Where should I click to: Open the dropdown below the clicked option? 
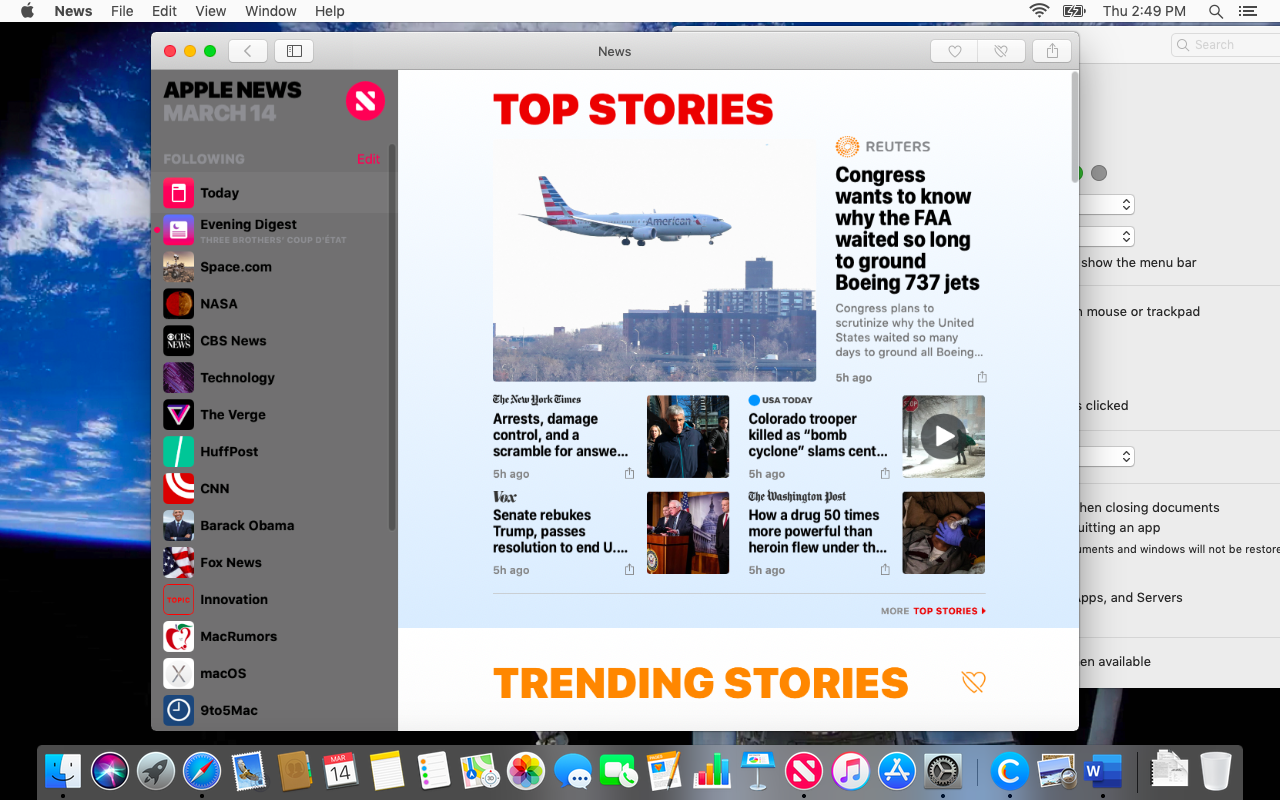coord(1108,456)
